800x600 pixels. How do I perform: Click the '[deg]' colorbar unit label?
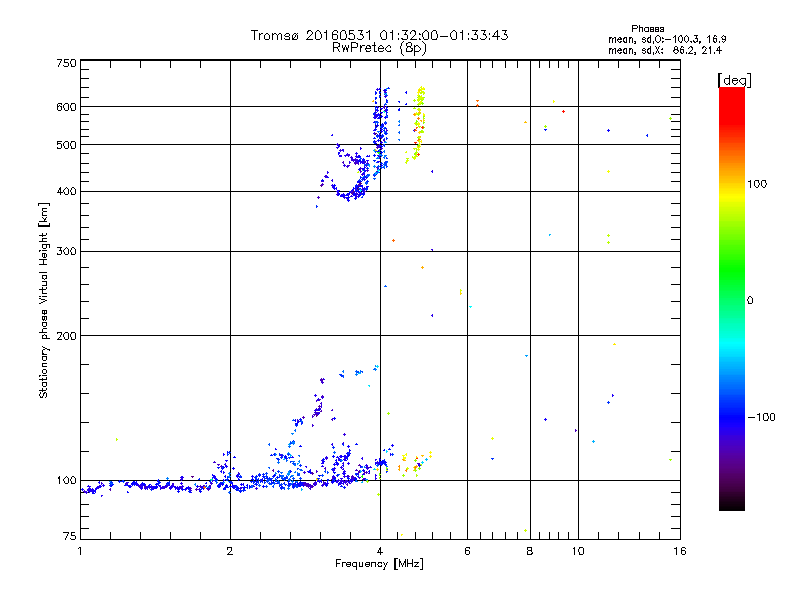(x=734, y=80)
